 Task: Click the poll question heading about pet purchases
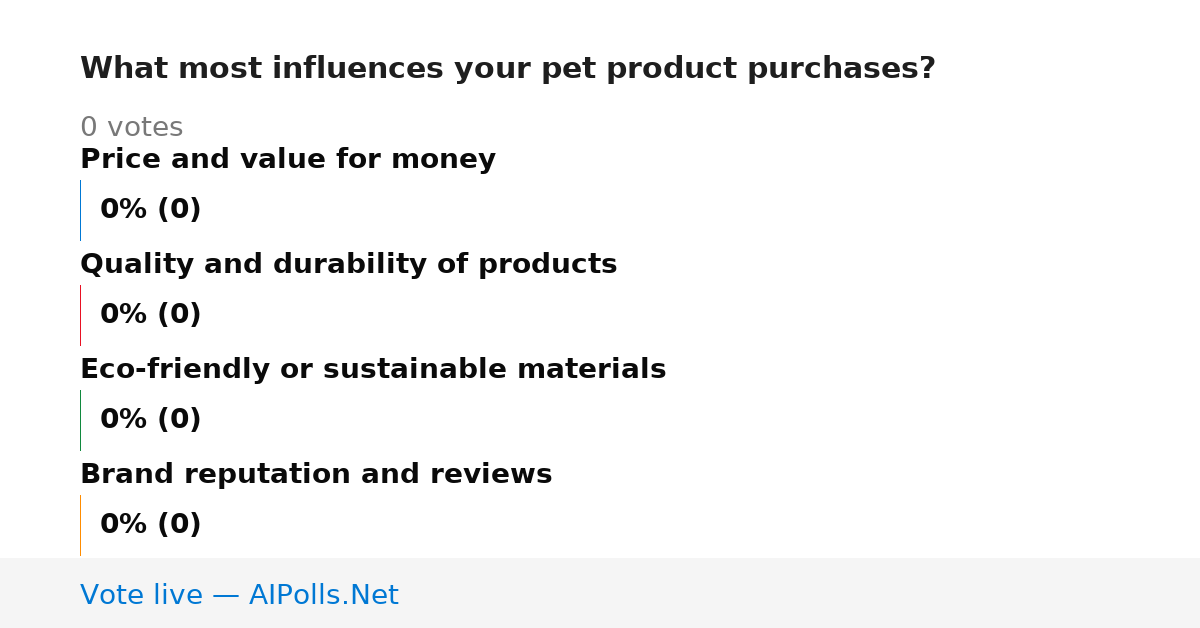click(508, 69)
